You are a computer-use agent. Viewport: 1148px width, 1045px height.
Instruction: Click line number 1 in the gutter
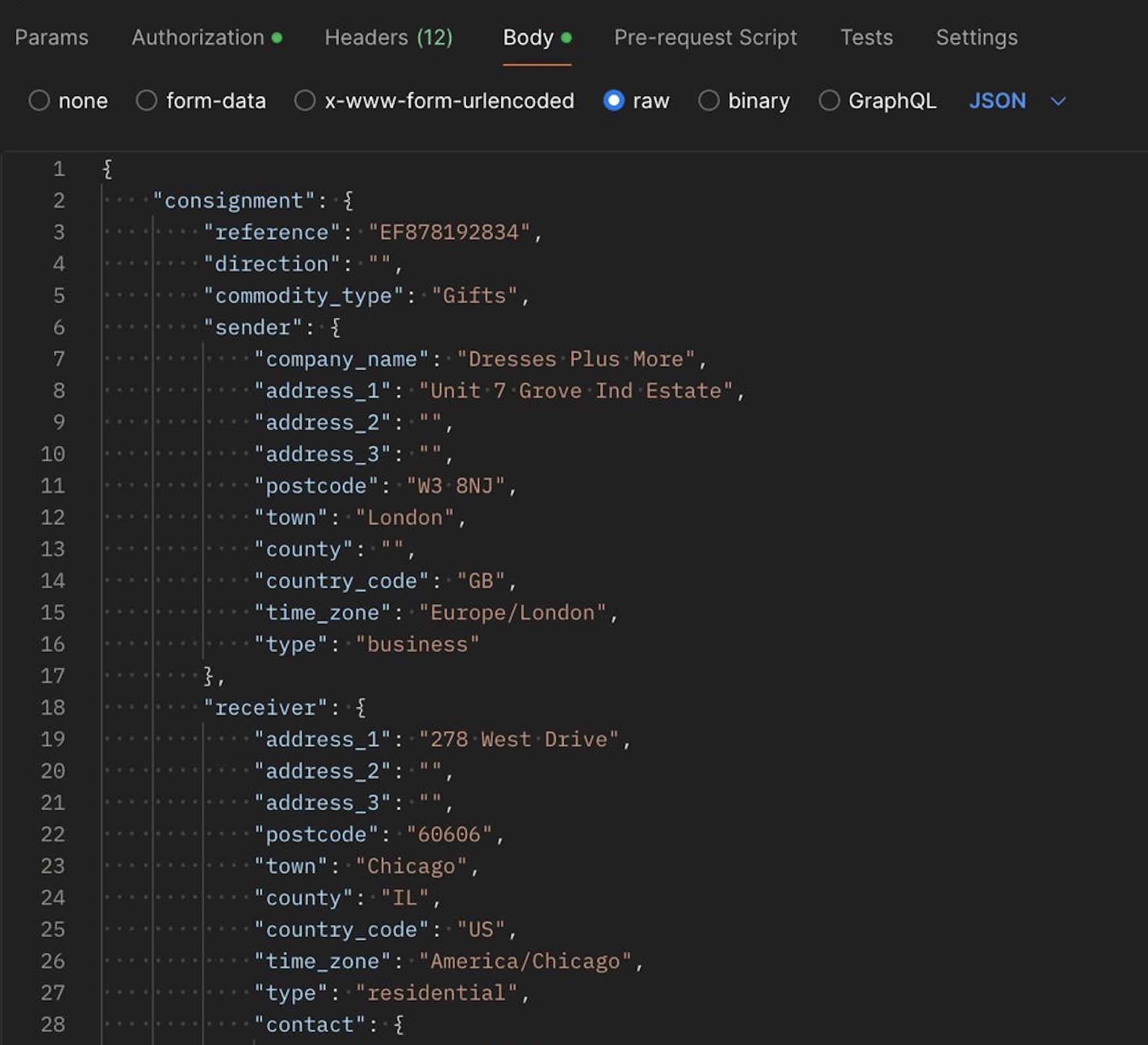(x=59, y=169)
